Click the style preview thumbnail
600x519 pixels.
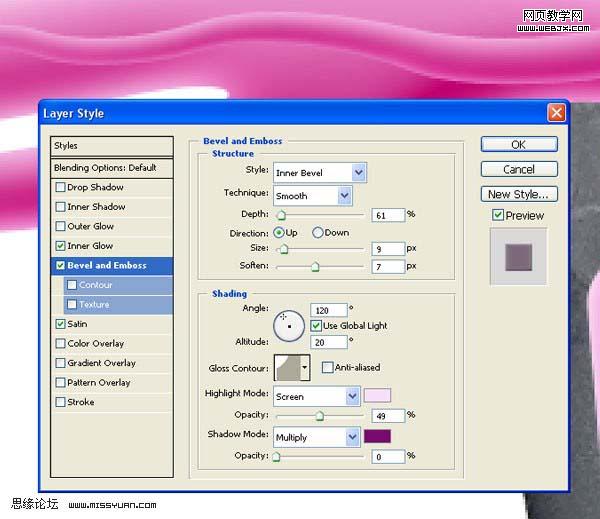coord(518,257)
